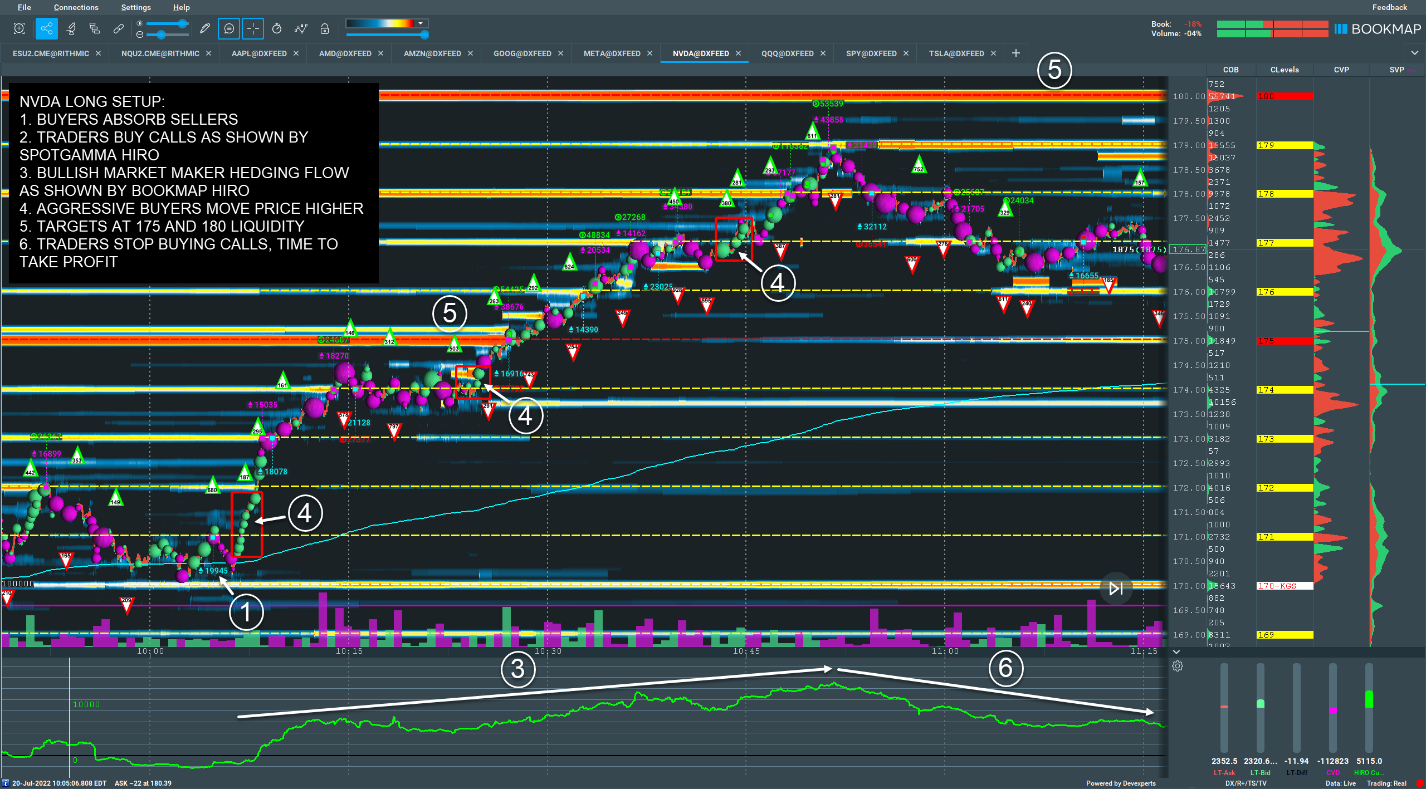Select the CLevels column header
The image size is (1426, 789).
click(1285, 70)
